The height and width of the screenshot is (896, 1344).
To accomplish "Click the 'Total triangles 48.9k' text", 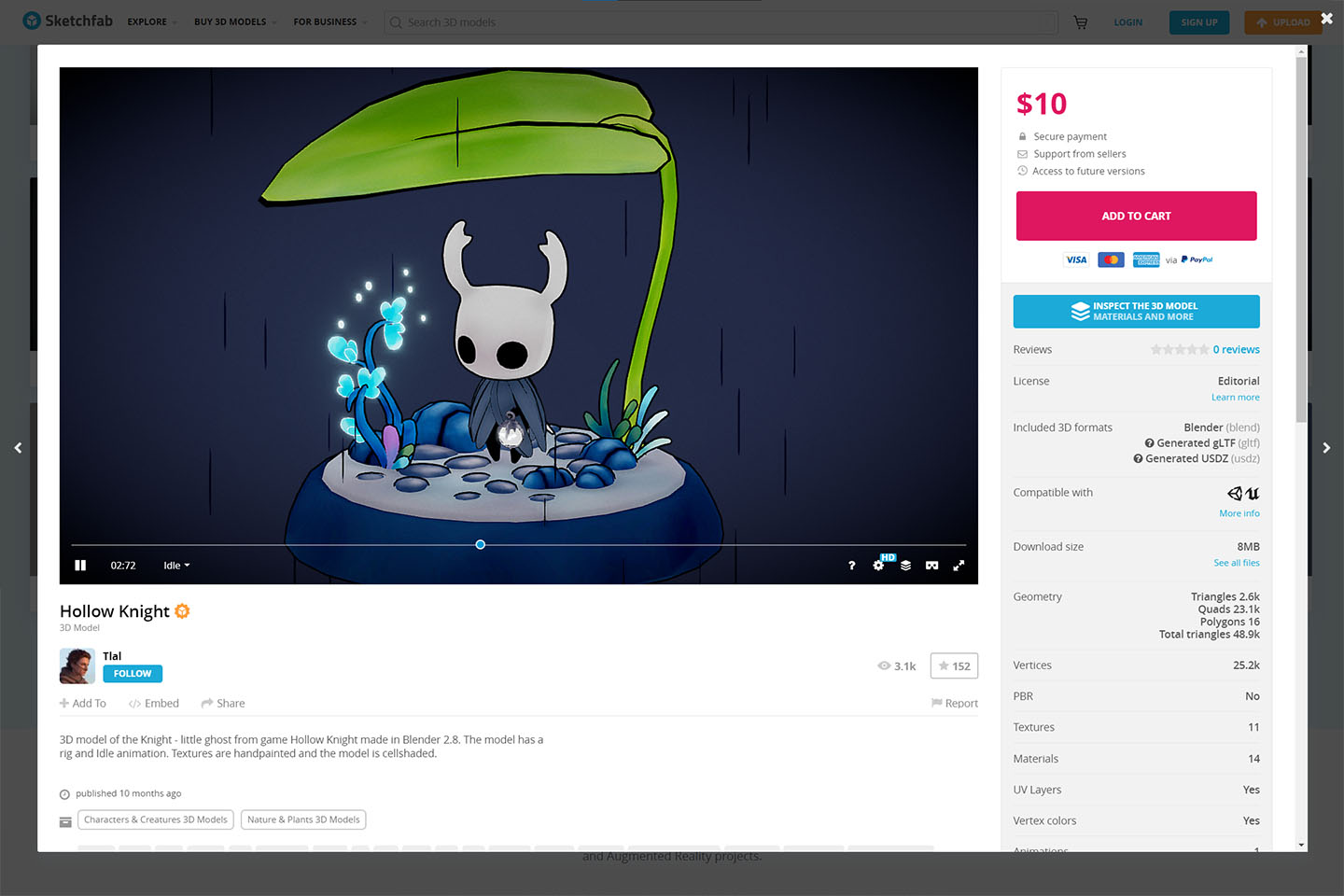I will (x=1209, y=635).
